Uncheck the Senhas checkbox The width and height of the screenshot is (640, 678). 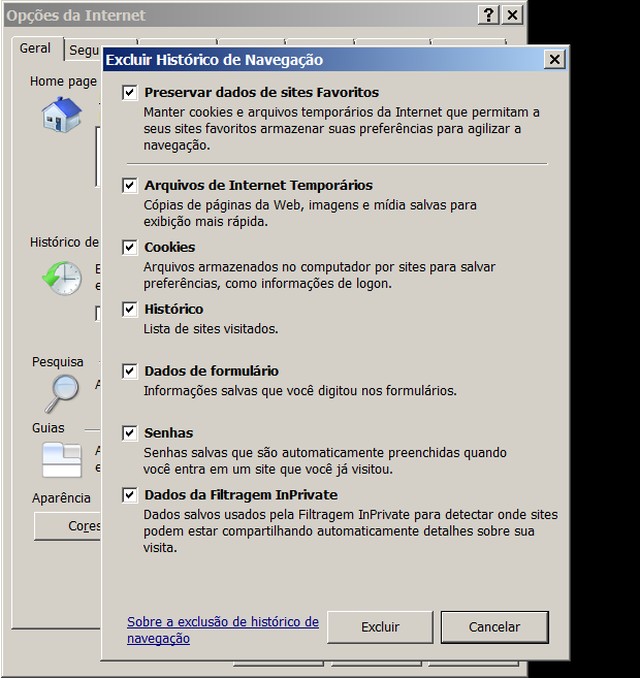tap(130, 433)
